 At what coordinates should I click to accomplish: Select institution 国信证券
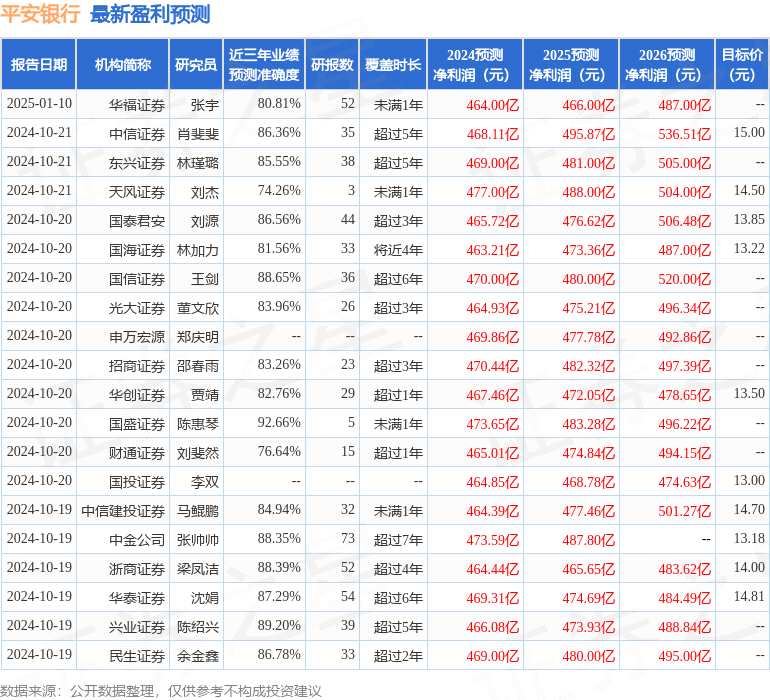137,279
